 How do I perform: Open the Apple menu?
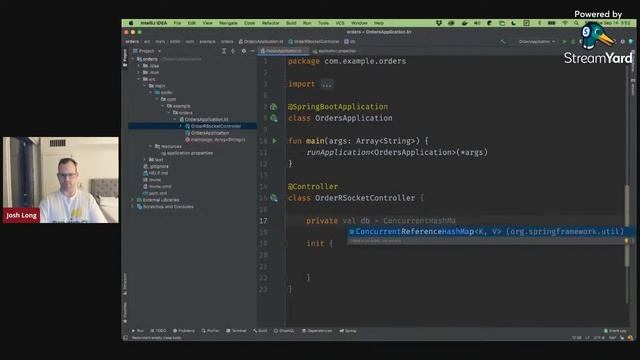pos(131,23)
